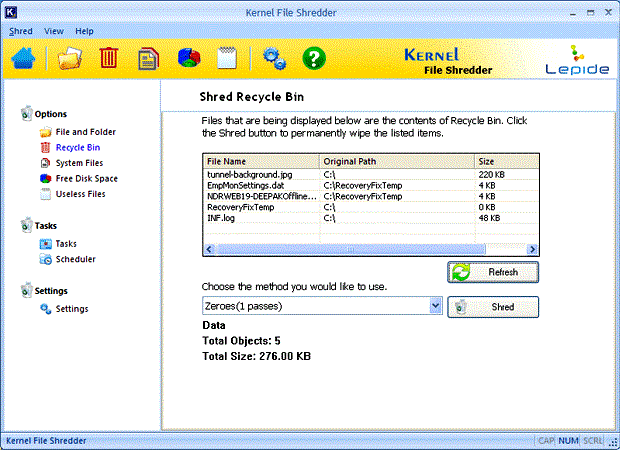
Task: Click the 220 KB size cell
Action: (x=491, y=174)
